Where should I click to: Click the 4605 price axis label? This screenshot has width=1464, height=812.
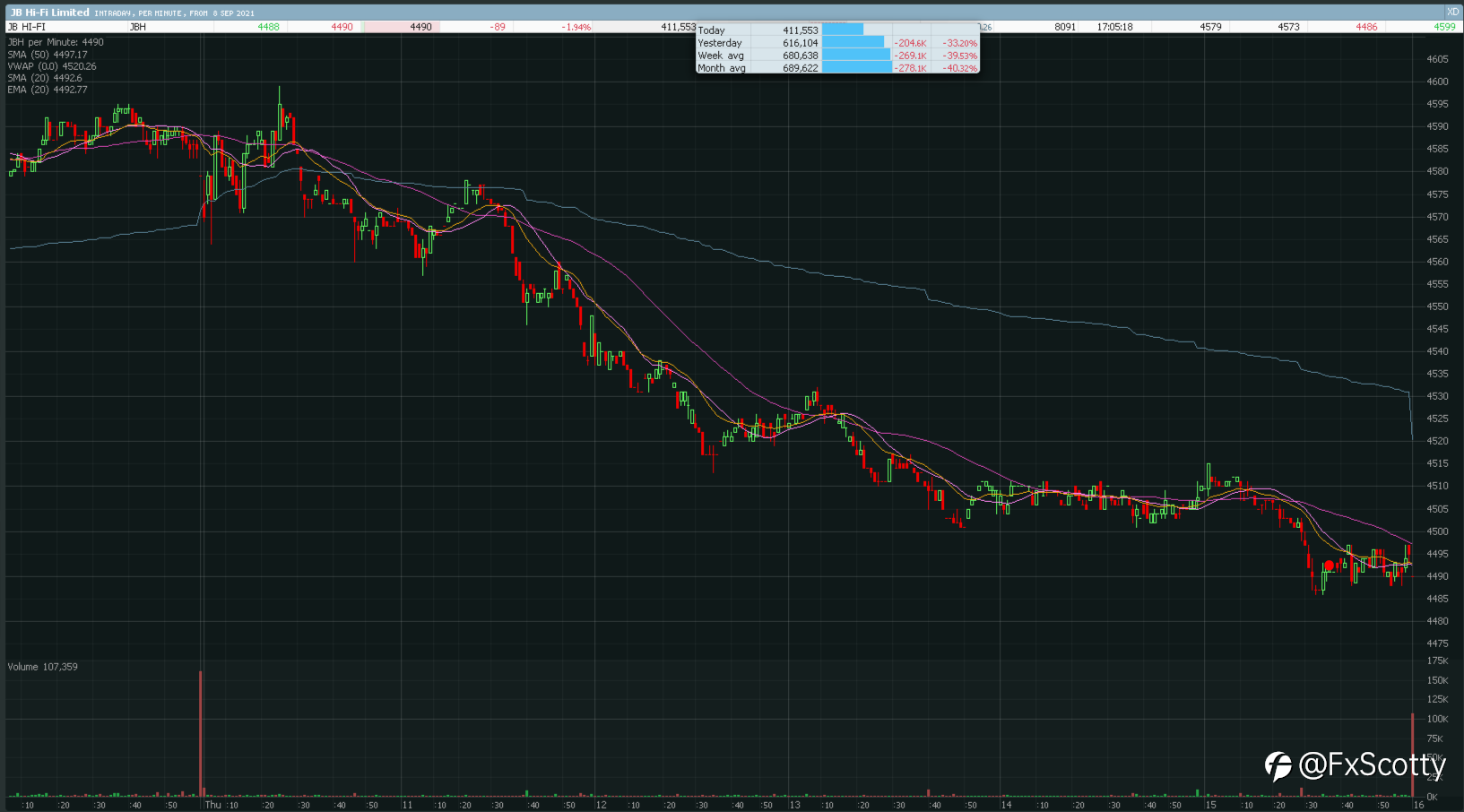pyautogui.click(x=1437, y=59)
